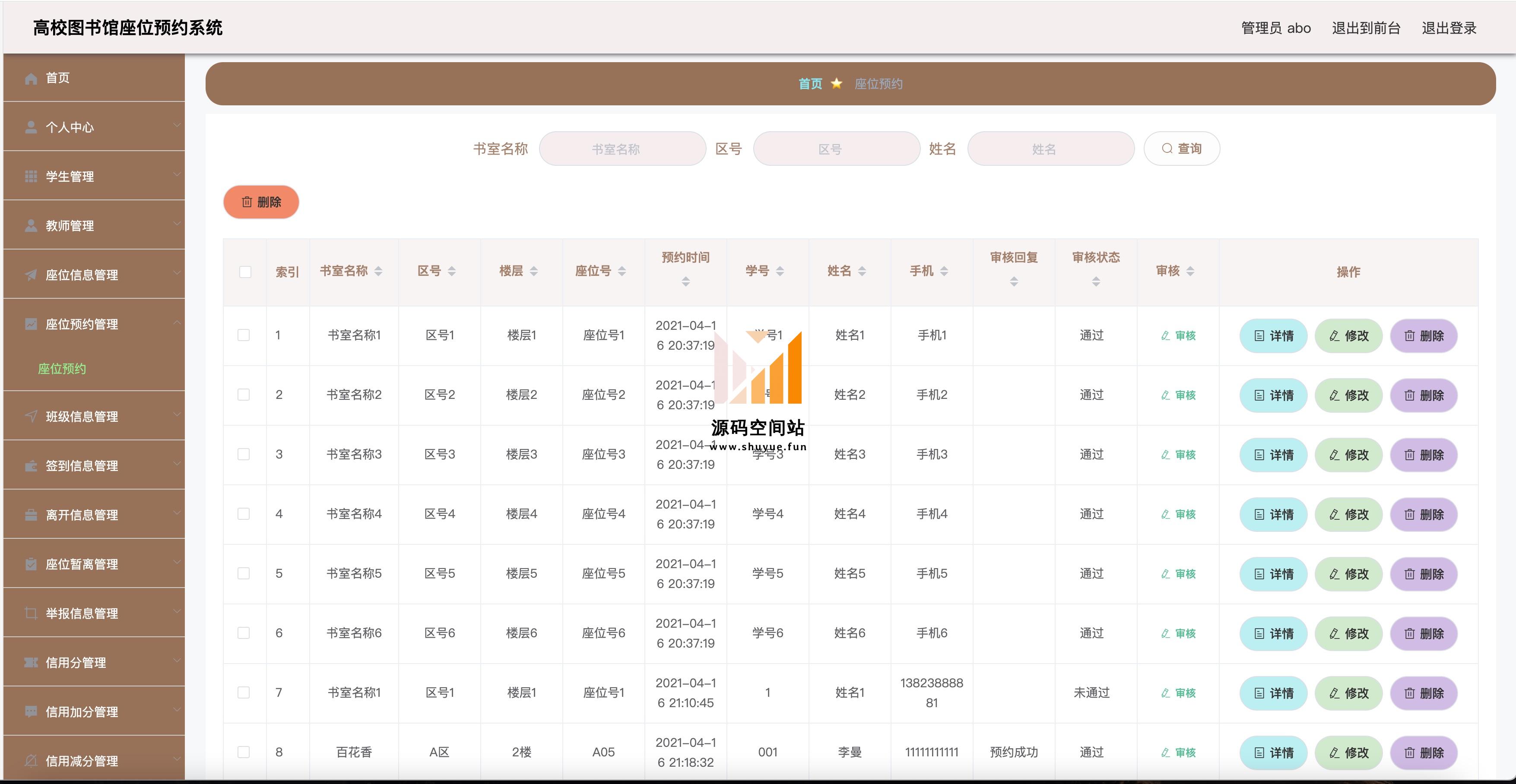Screen dimensions: 1516x784
Task: Sort by 书室名称 using its sort arrows
Action: point(378,271)
